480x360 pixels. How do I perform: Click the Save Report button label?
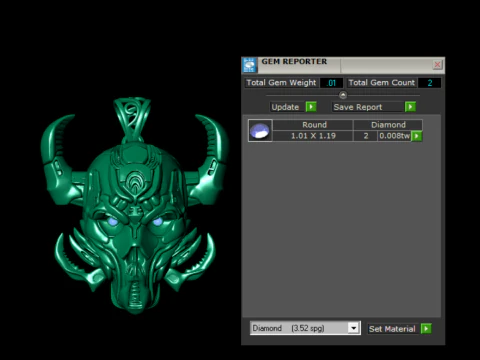(358, 107)
